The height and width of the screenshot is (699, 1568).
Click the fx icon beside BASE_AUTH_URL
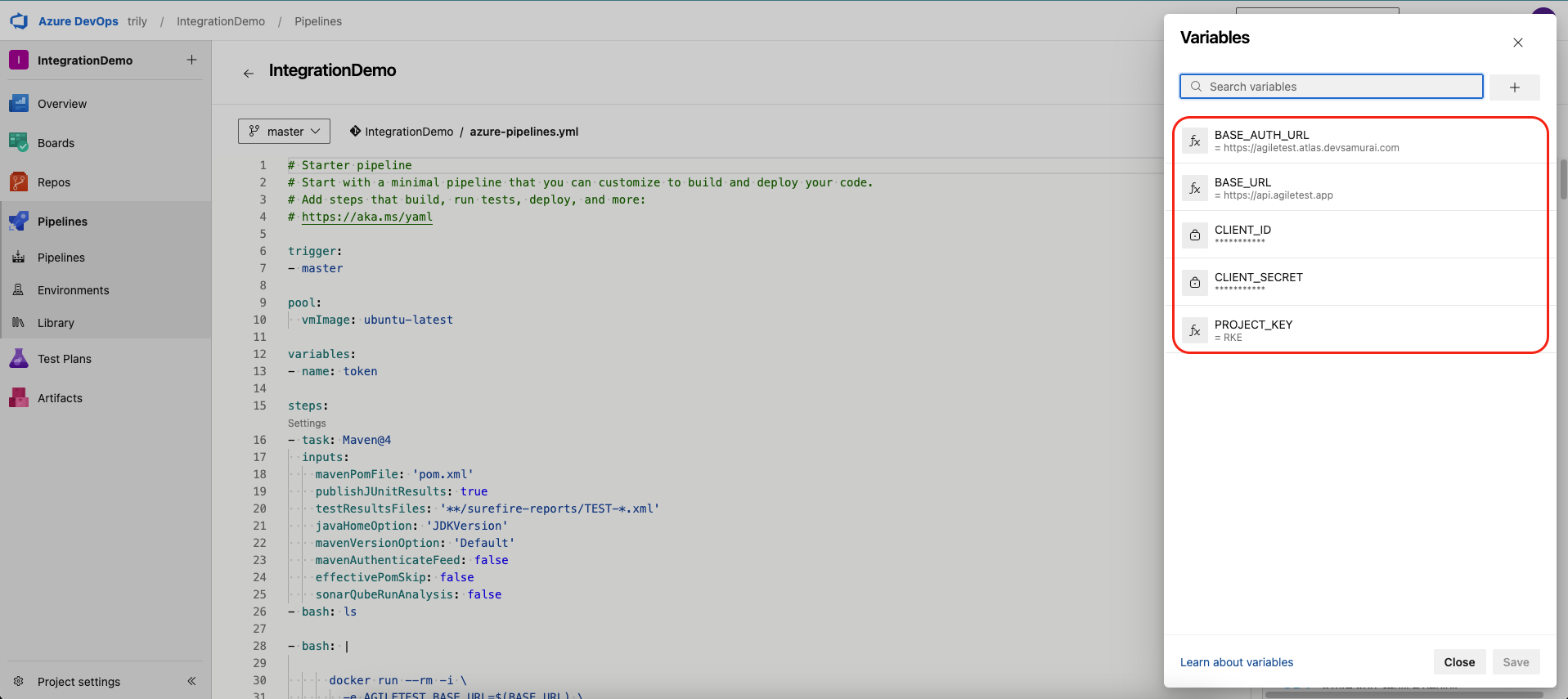[1195, 141]
